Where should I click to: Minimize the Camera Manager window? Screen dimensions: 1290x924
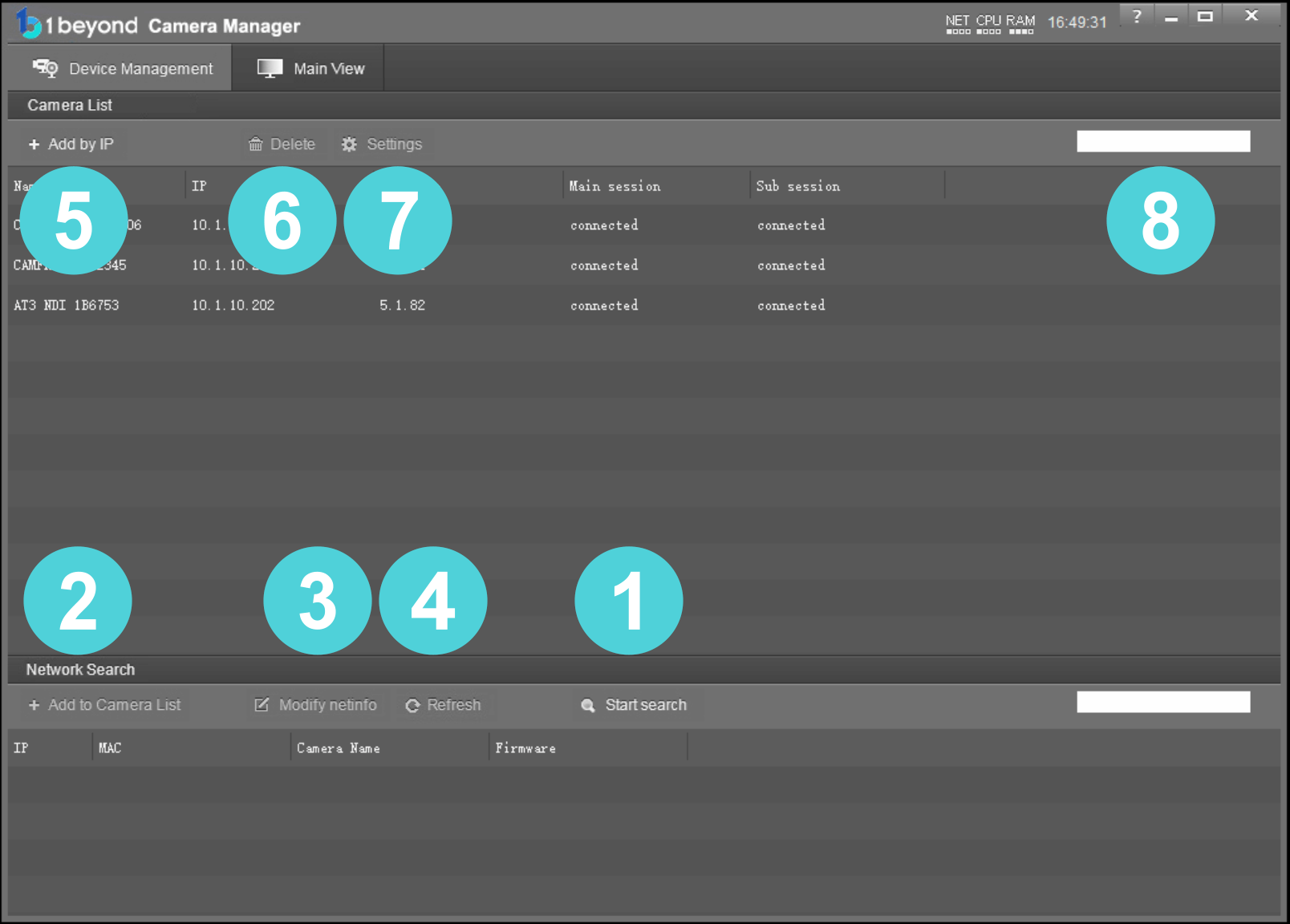click(1171, 16)
